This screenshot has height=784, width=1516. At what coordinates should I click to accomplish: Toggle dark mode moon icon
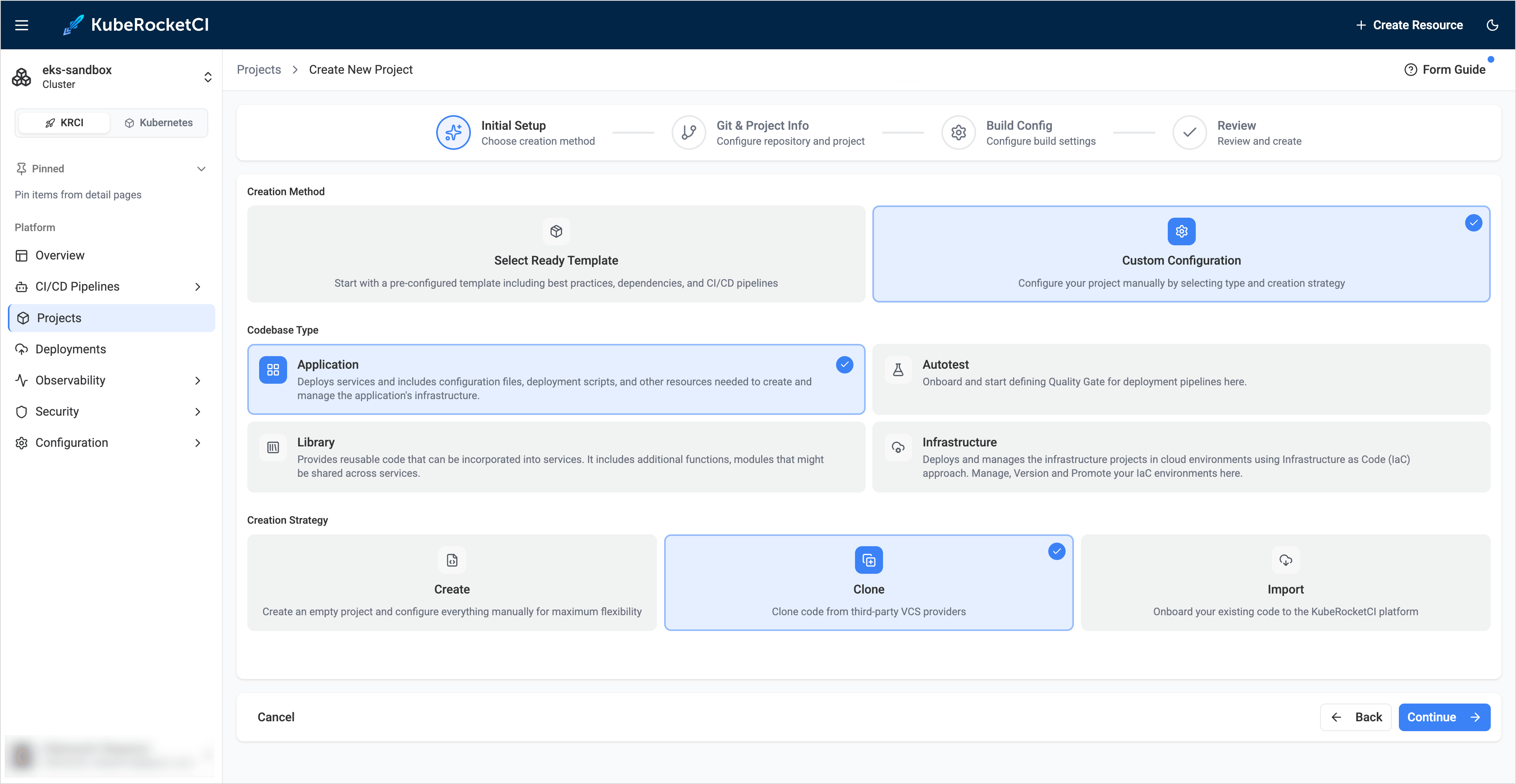1492,25
